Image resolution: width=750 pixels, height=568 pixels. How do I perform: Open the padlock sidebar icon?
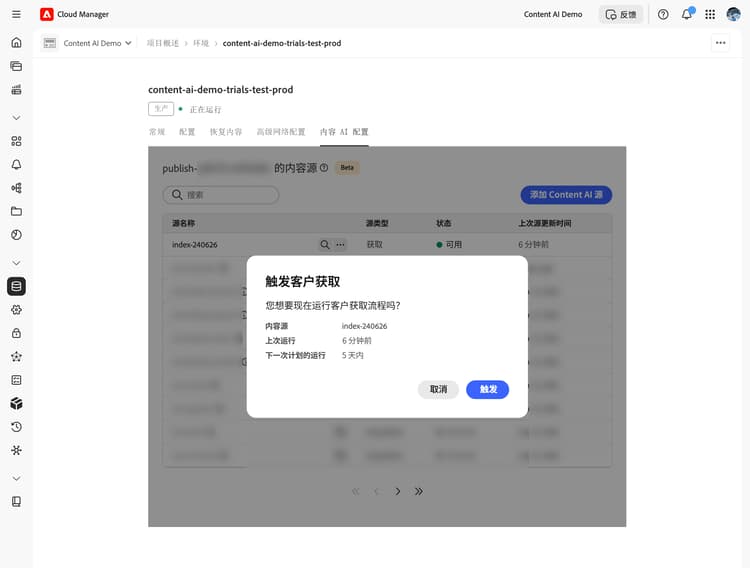click(16, 334)
